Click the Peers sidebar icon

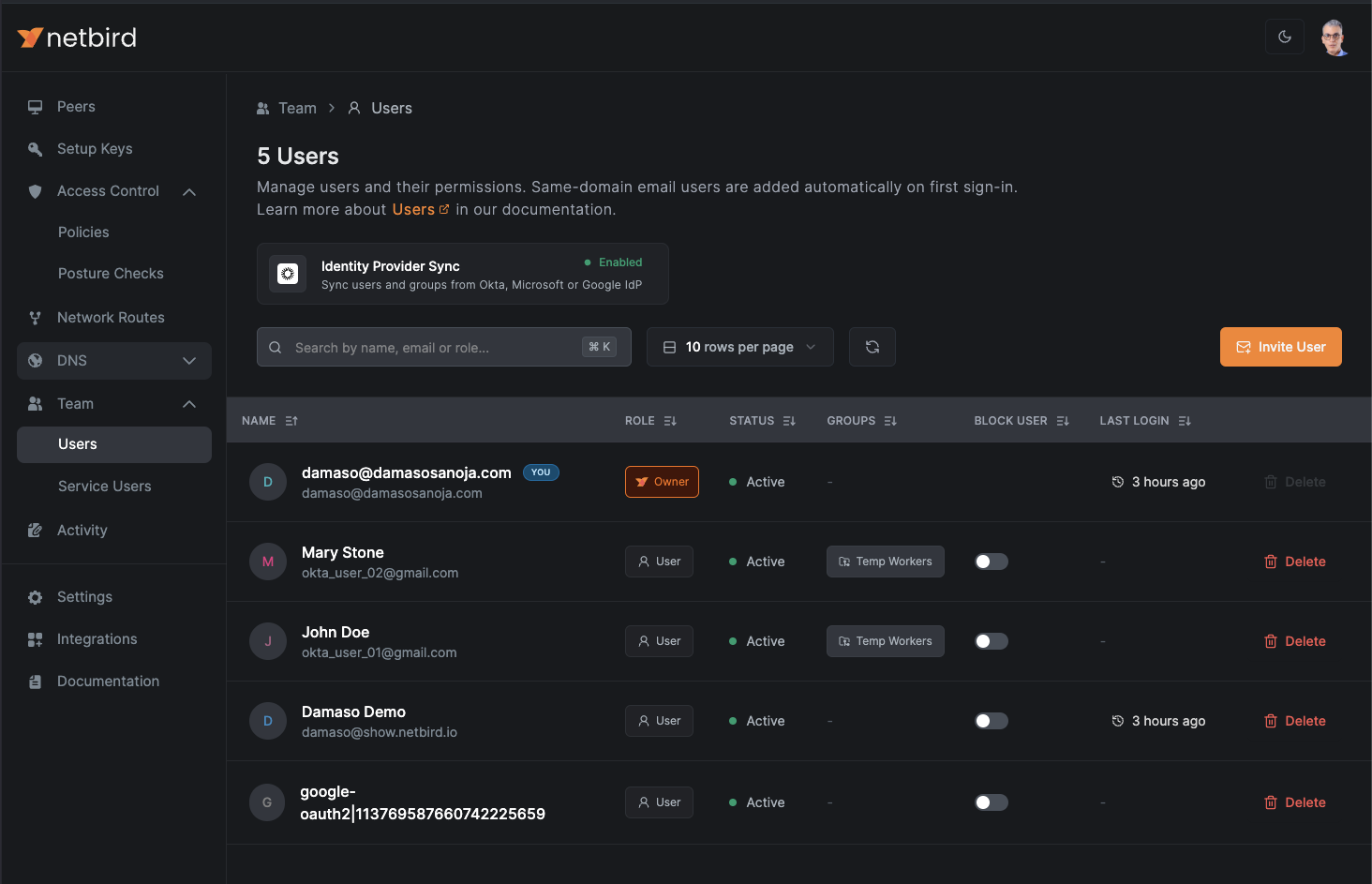pos(35,106)
